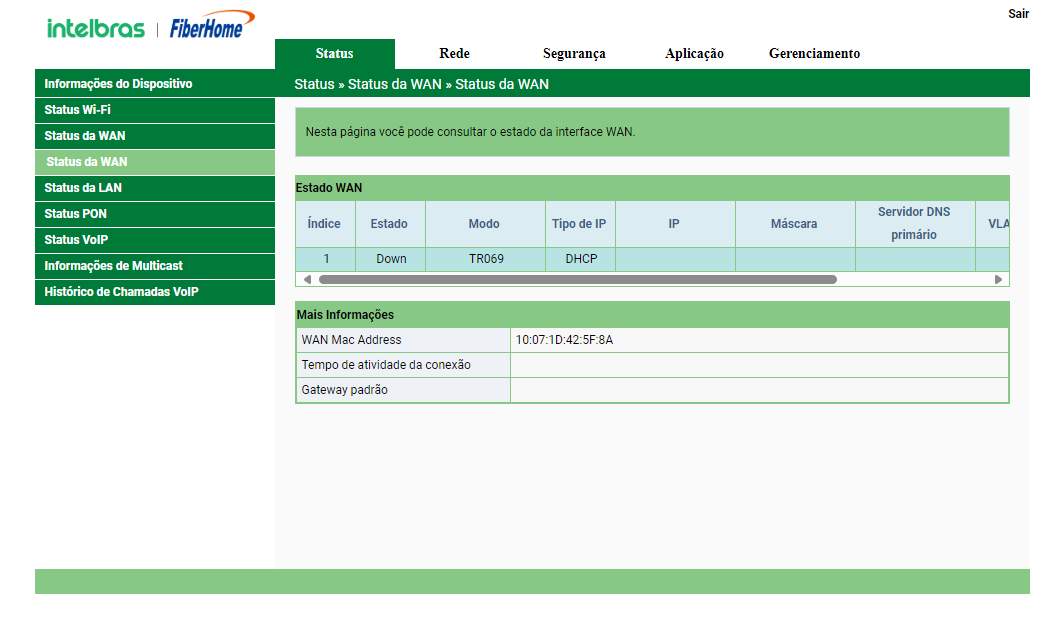This screenshot has width=1046, height=617.
Task: Open the Segurança tab
Action: 574,54
